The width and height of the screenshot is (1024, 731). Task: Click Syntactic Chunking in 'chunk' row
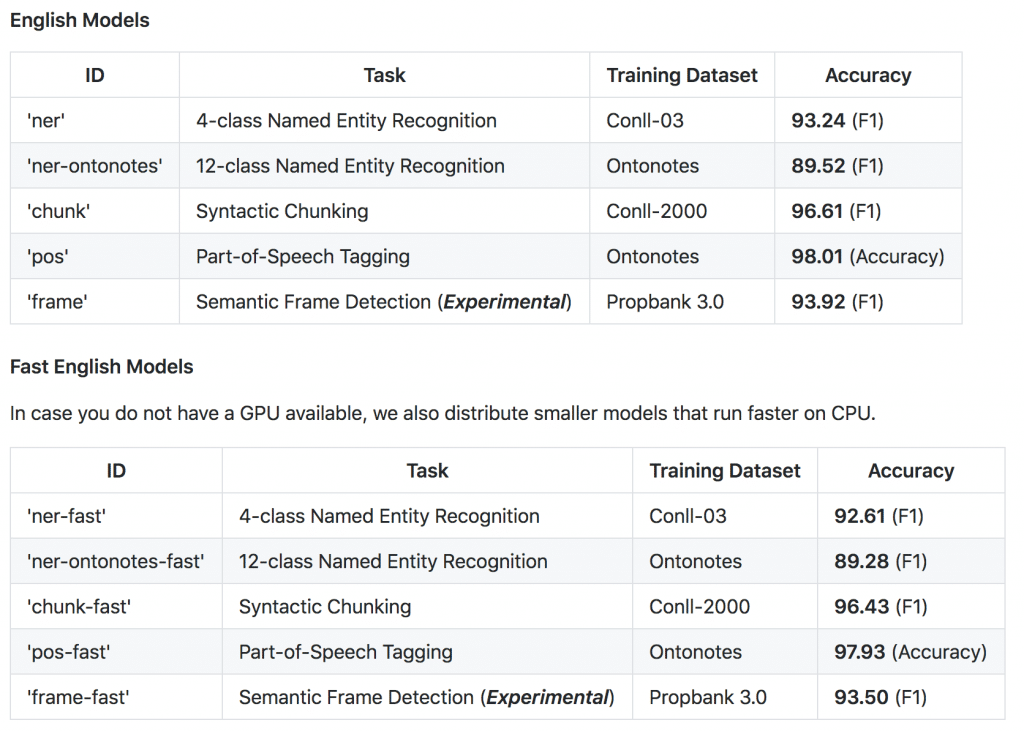282,212
